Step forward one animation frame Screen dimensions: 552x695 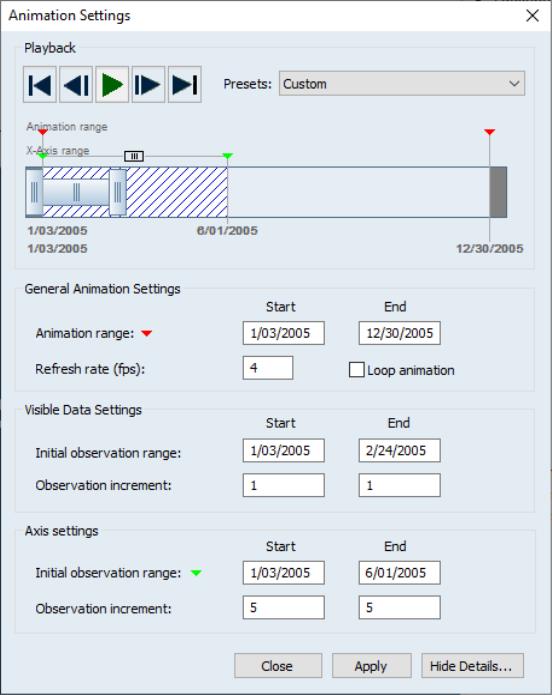[148, 85]
